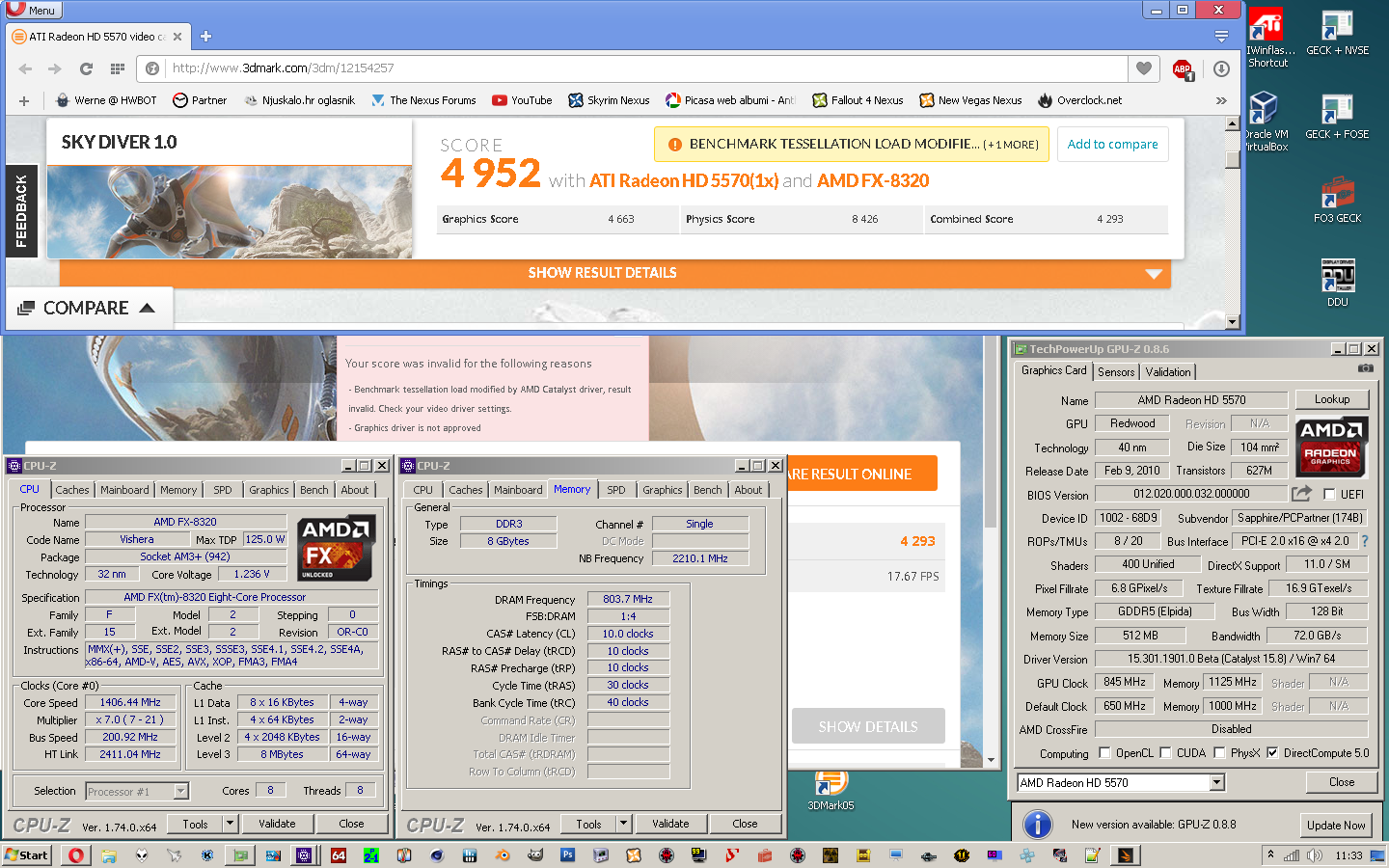Viewport: 1389px width, 868px height.
Task: Open the YouTube bookmark
Action: click(522, 100)
